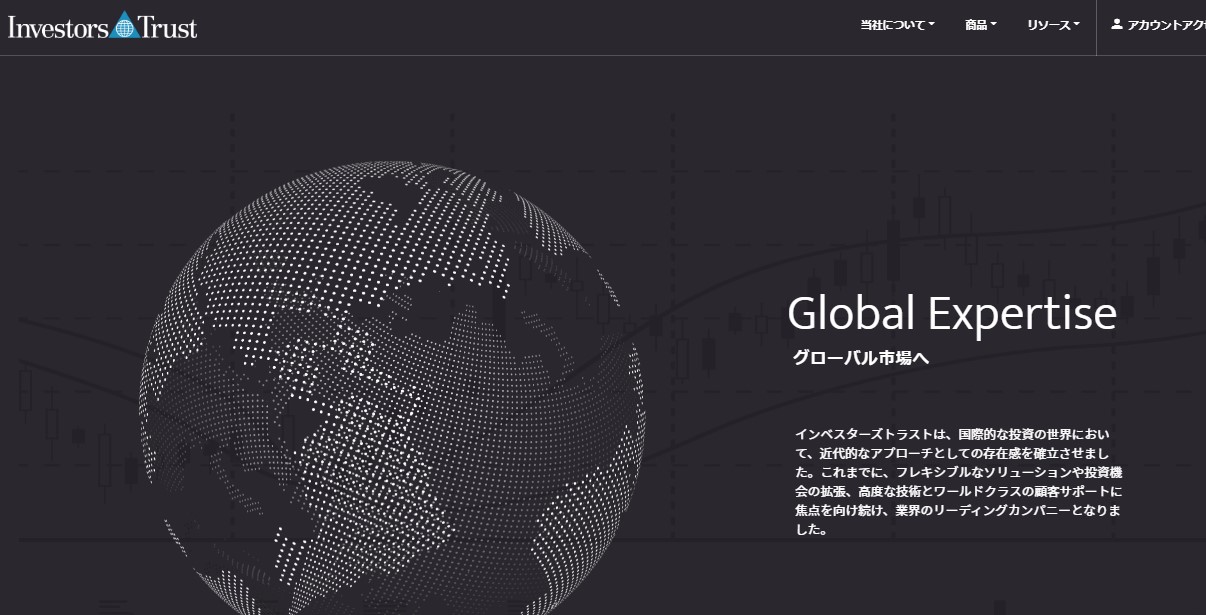The width and height of the screenshot is (1206, 615).
Task: Click the user icon next to アカウントアクセス
Action: (1117, 25)
